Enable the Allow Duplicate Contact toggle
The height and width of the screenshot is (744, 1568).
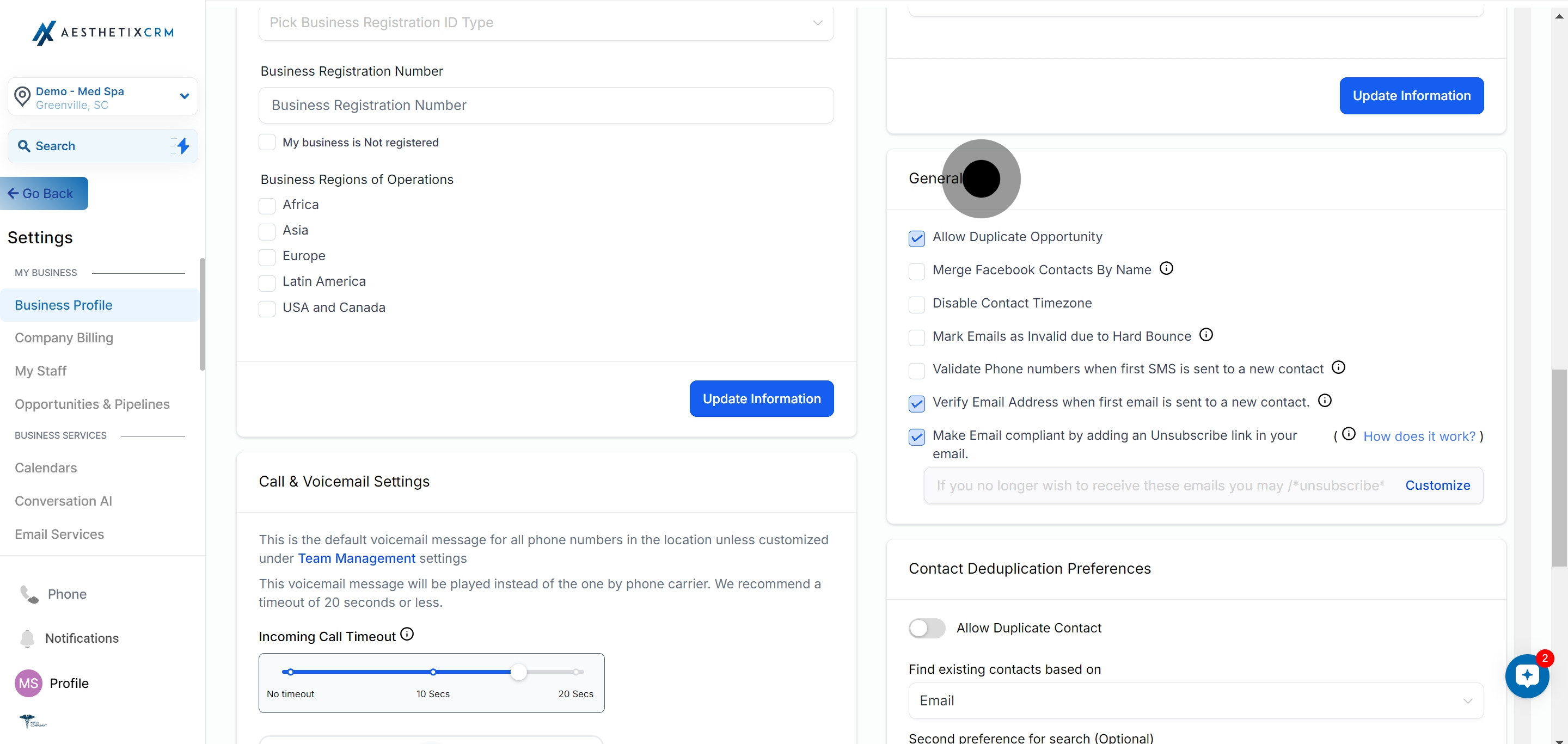[927, 628]
